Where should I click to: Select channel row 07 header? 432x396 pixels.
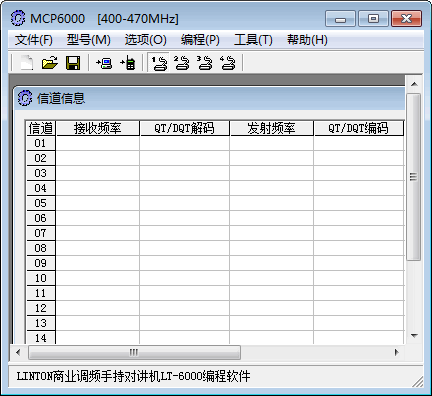(x=41, y=233)
